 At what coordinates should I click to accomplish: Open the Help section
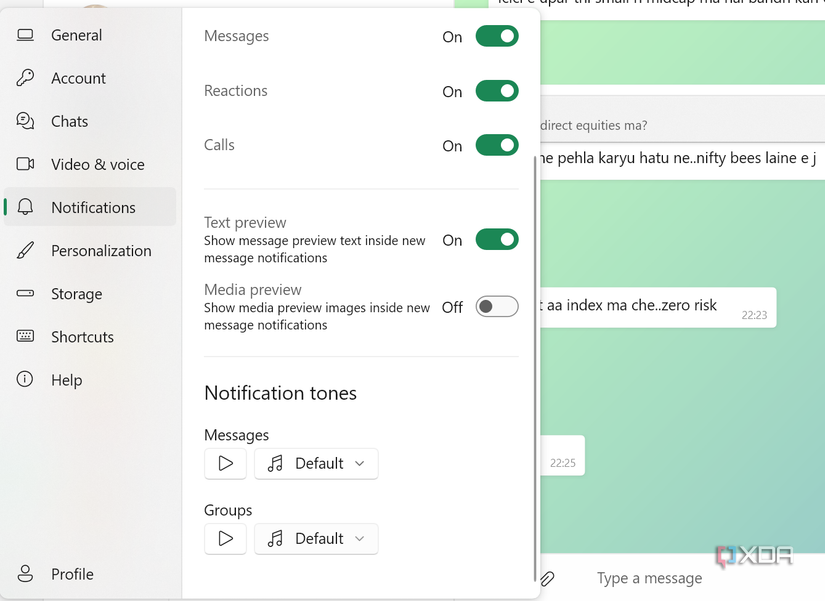[90, 380]
